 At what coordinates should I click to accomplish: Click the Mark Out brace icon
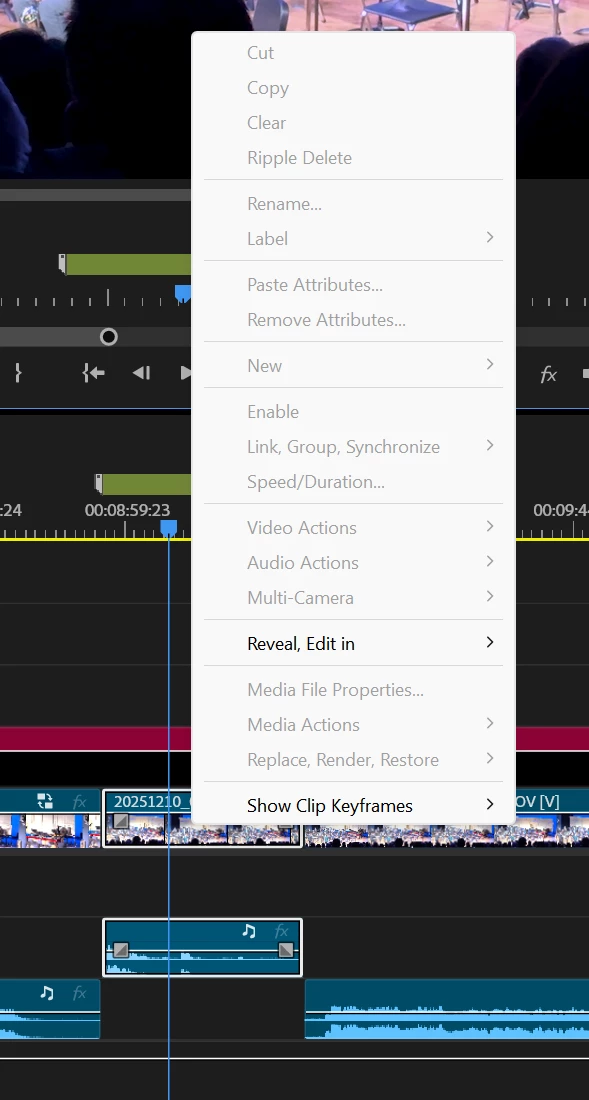pyautogui.click(x=18, y=373)
